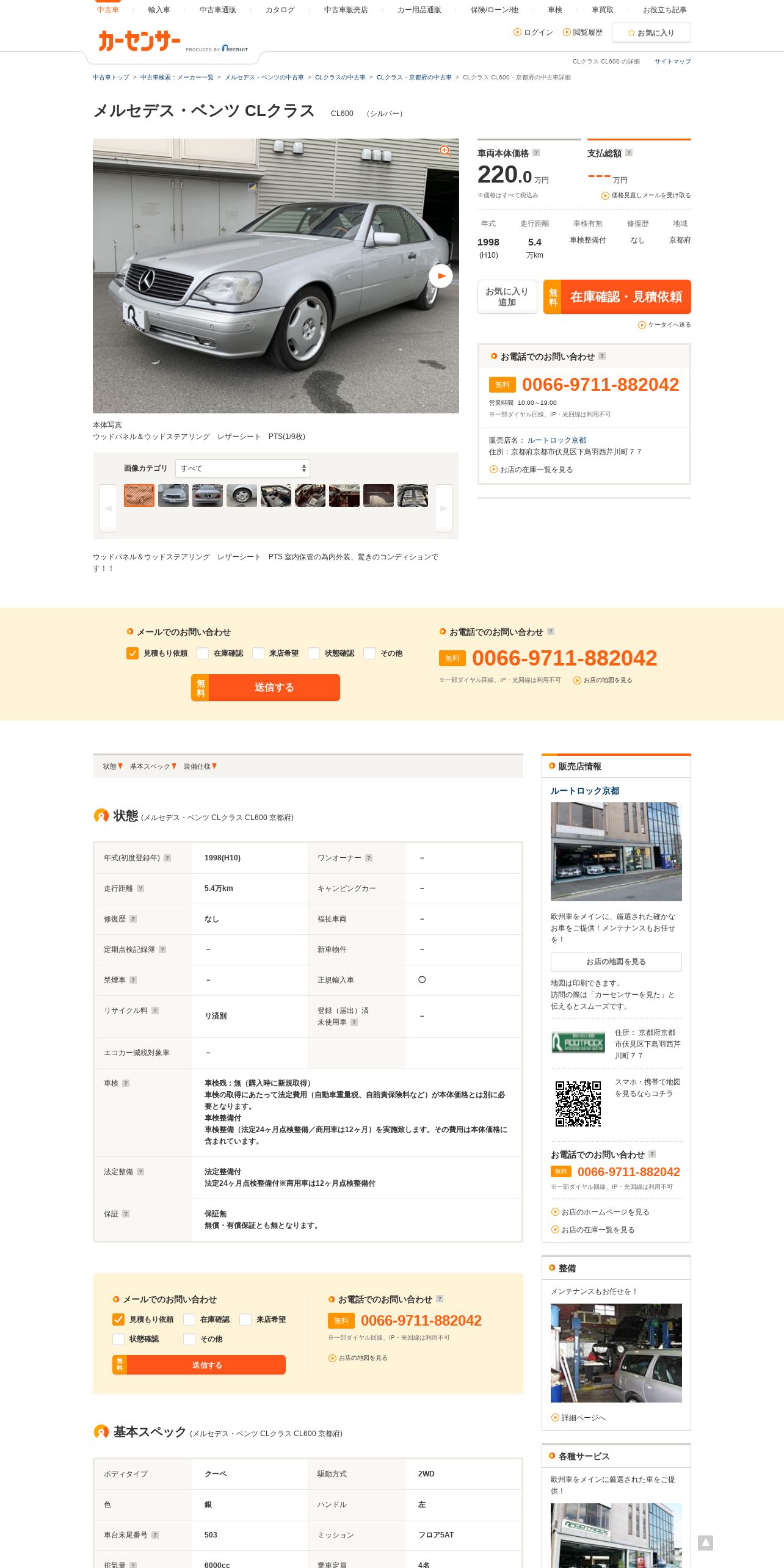The height and width of the screenshot is (1568, 784).
Task: Open 中古車販売店 navigation tab
Action: coord(346,10)
